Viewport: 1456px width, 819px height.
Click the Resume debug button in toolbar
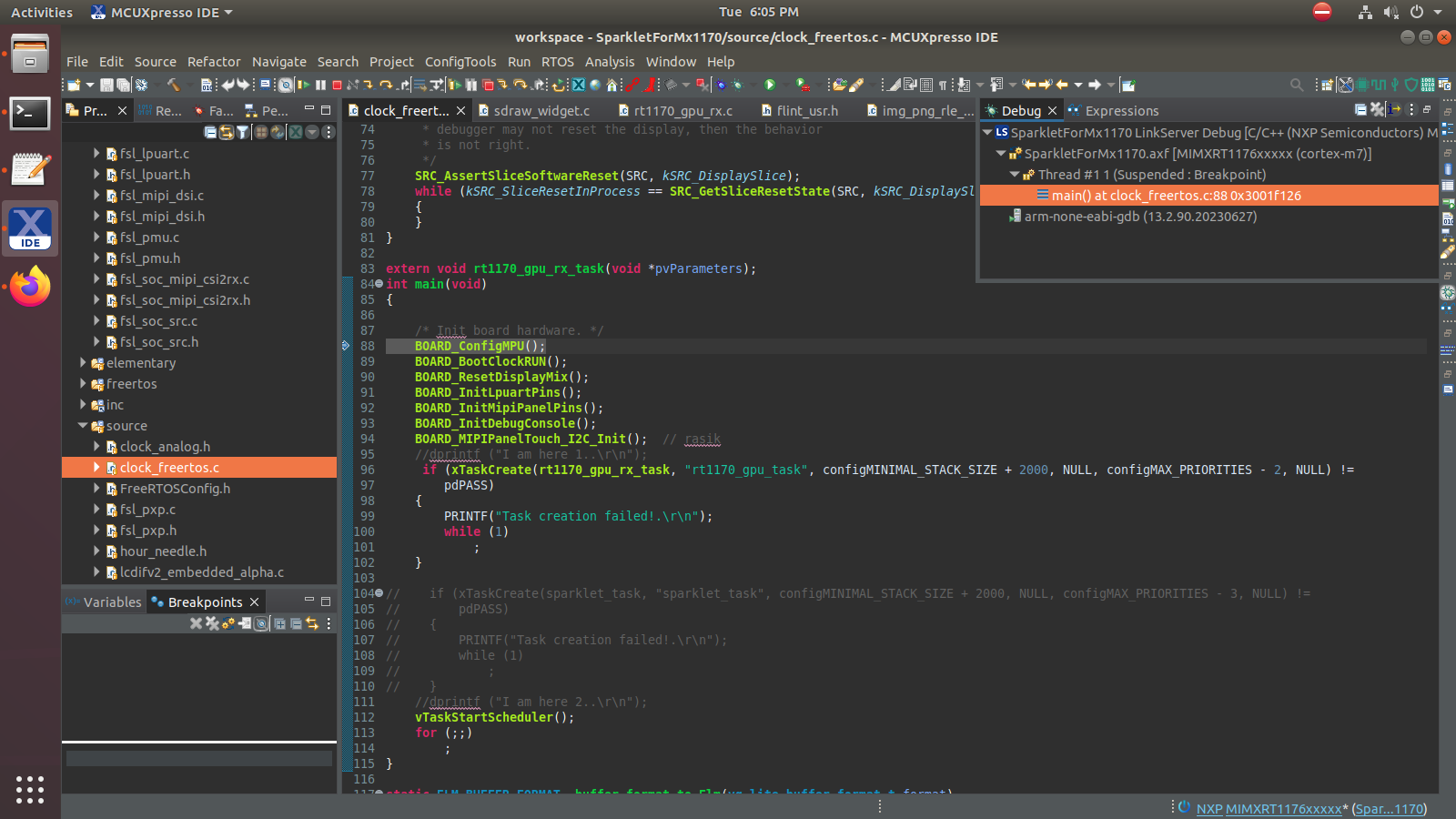304,85
